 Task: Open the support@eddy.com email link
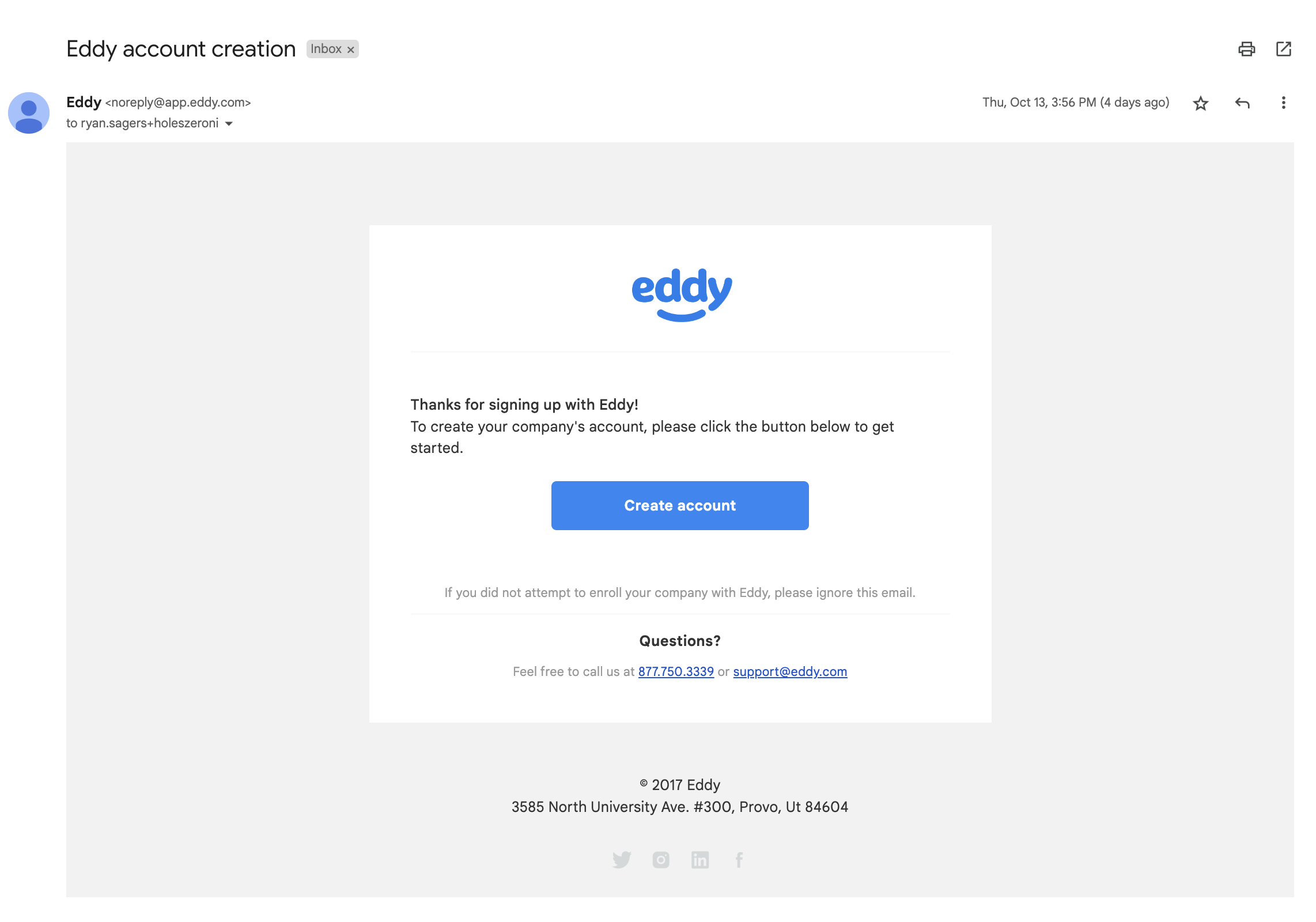[790, 671]
